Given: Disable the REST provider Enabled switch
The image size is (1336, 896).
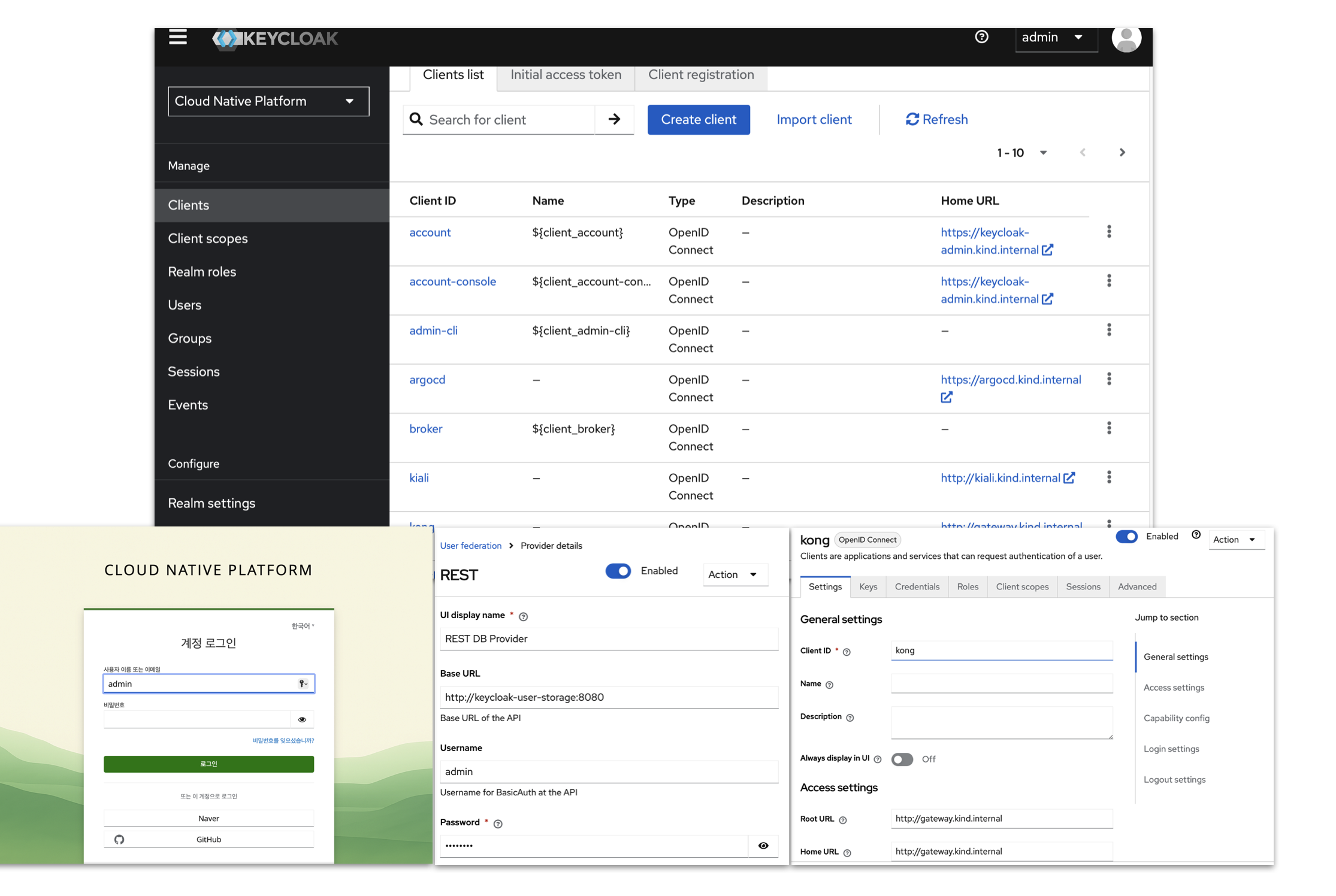Looking at the screenshot, I should click(618, 571).
